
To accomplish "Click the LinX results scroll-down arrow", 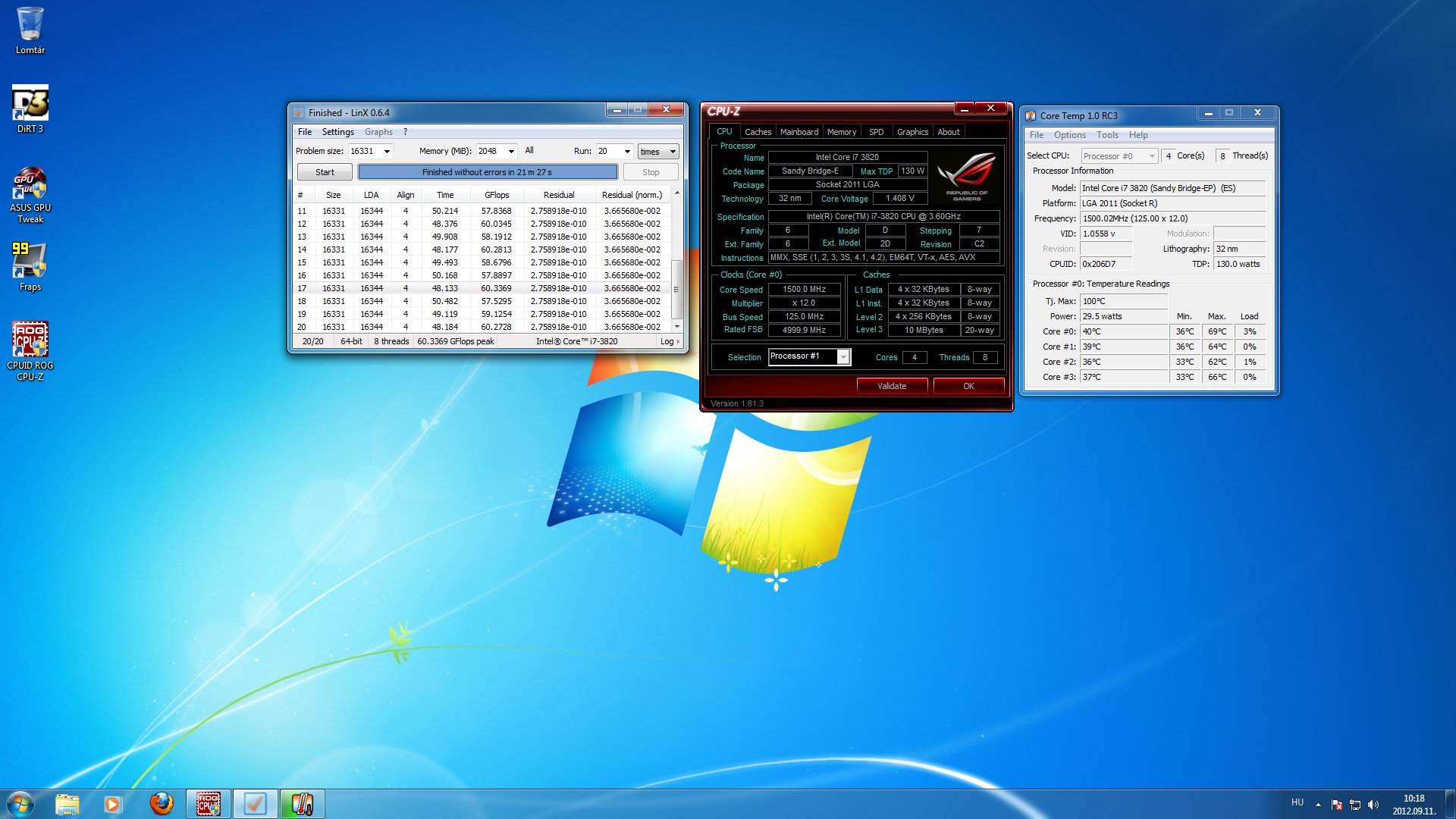I will click(676, 327).
